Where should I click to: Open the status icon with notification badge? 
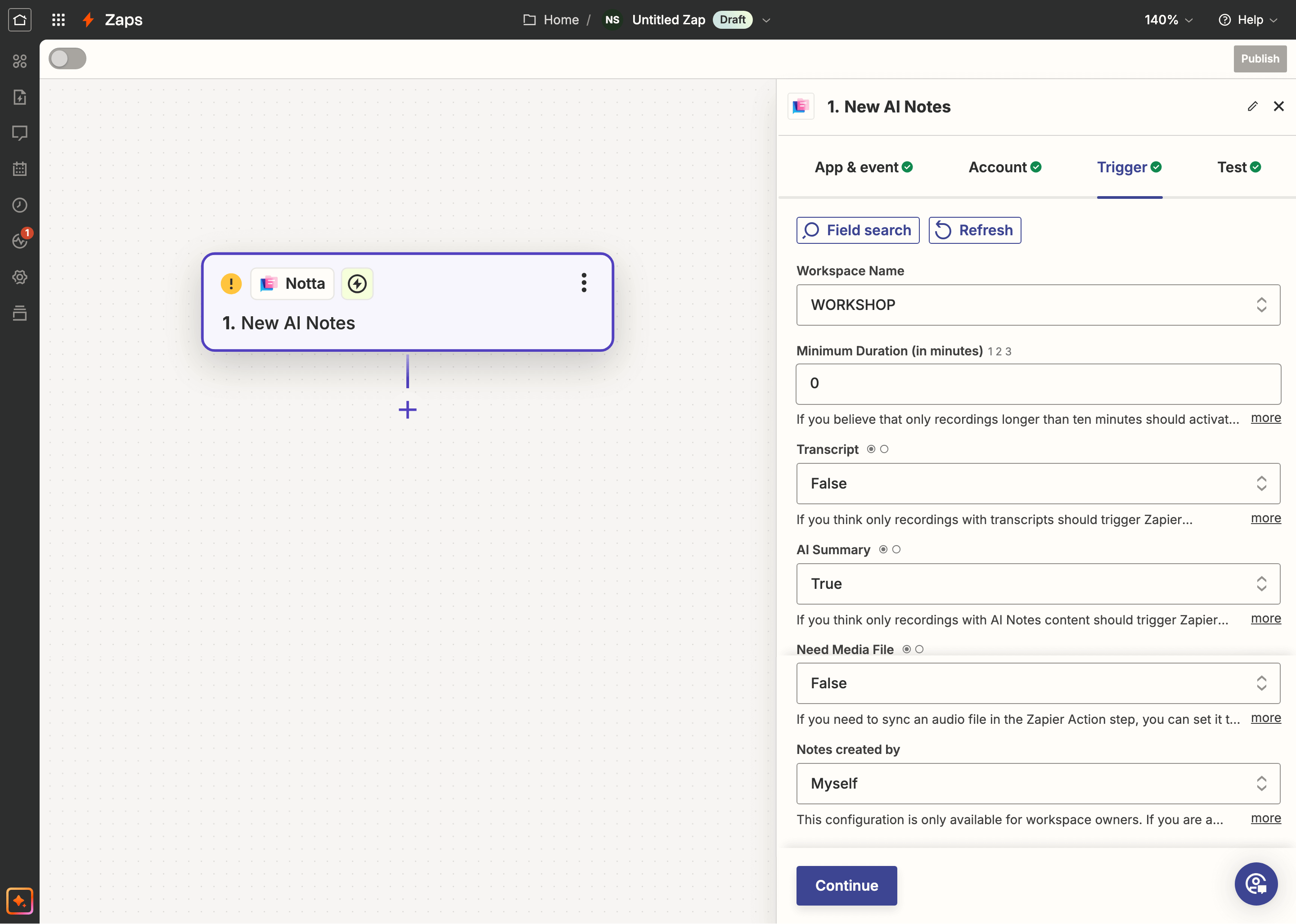(x=20, y=241)
